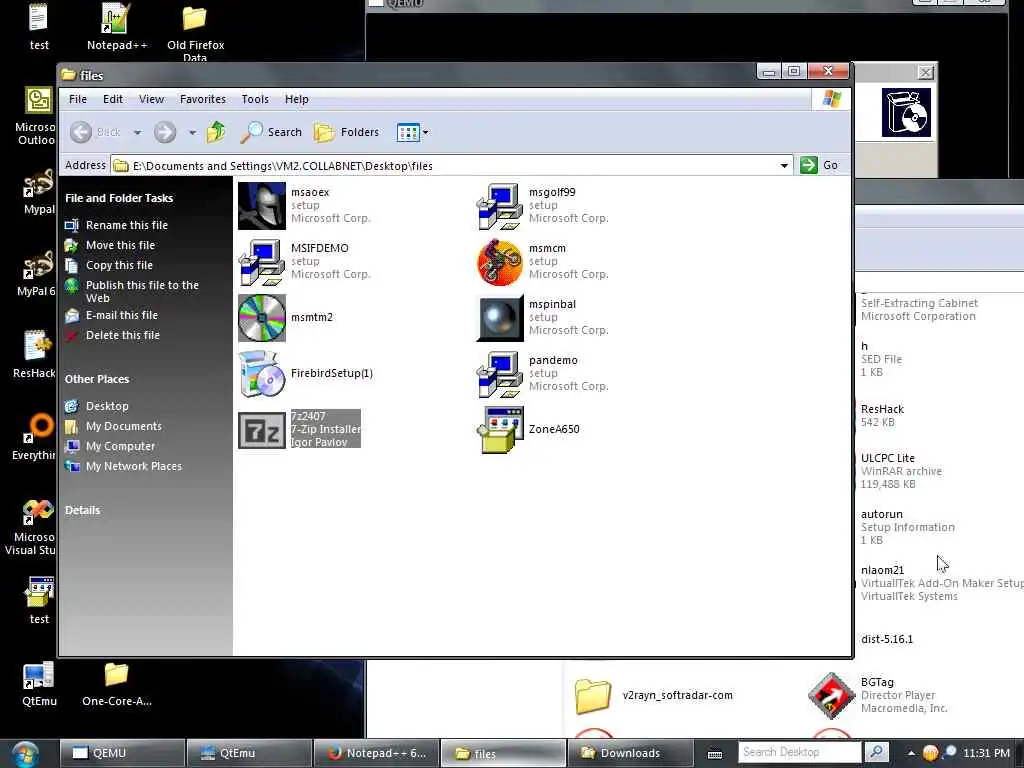Select the Old Firefox Data desktop folder
This screenshot has width=1024, height=768.
point(195,31)
